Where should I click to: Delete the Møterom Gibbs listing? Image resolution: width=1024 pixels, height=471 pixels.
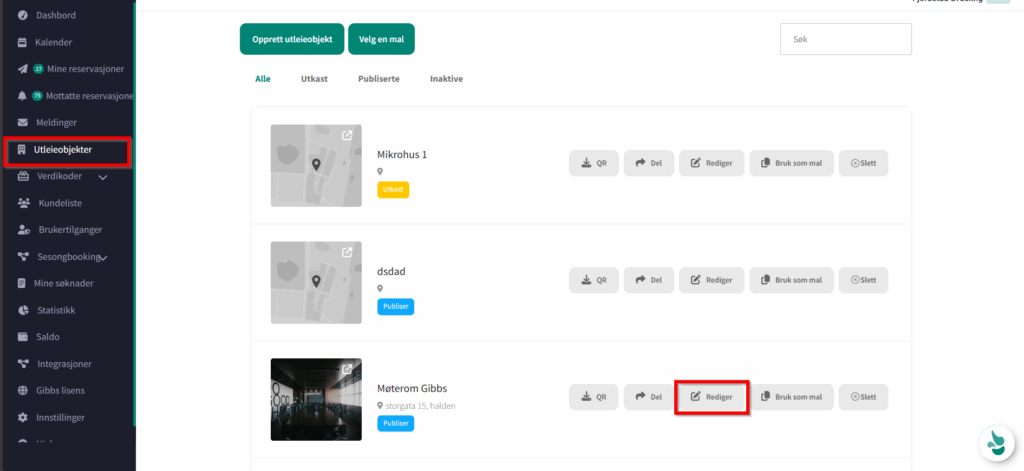pos(863,397)
